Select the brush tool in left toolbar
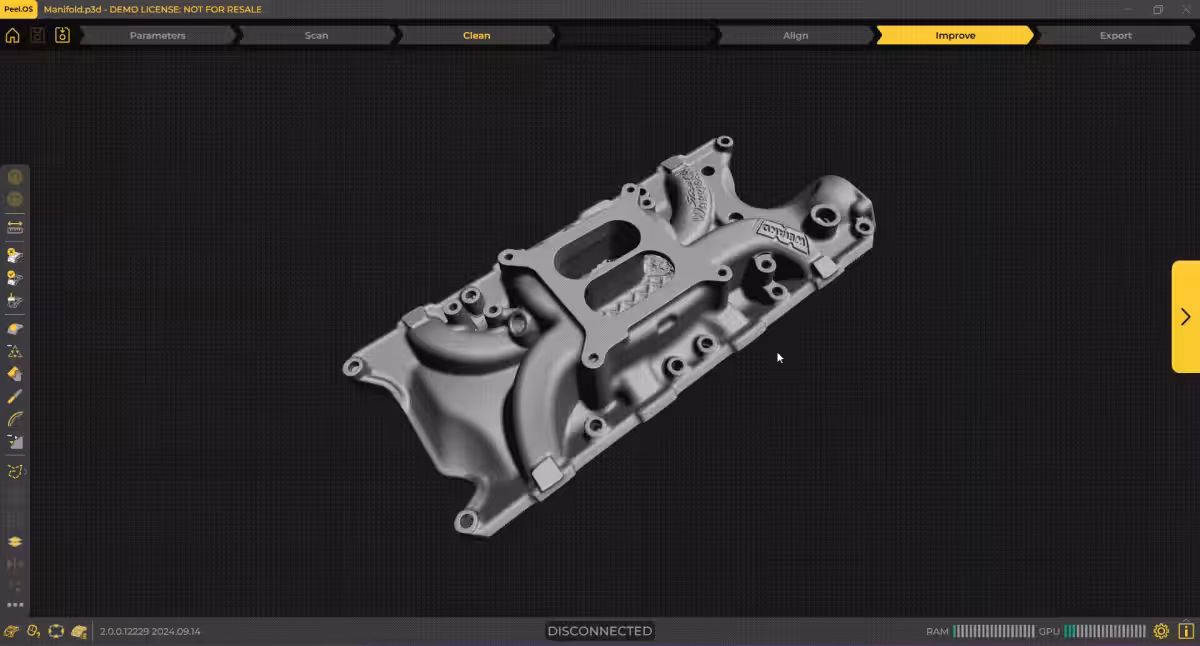 click(x=15, y=397)
